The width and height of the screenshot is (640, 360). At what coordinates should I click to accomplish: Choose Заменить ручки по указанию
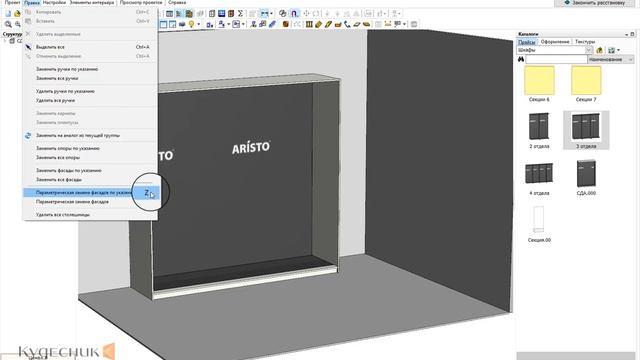(x=90, y=69)
